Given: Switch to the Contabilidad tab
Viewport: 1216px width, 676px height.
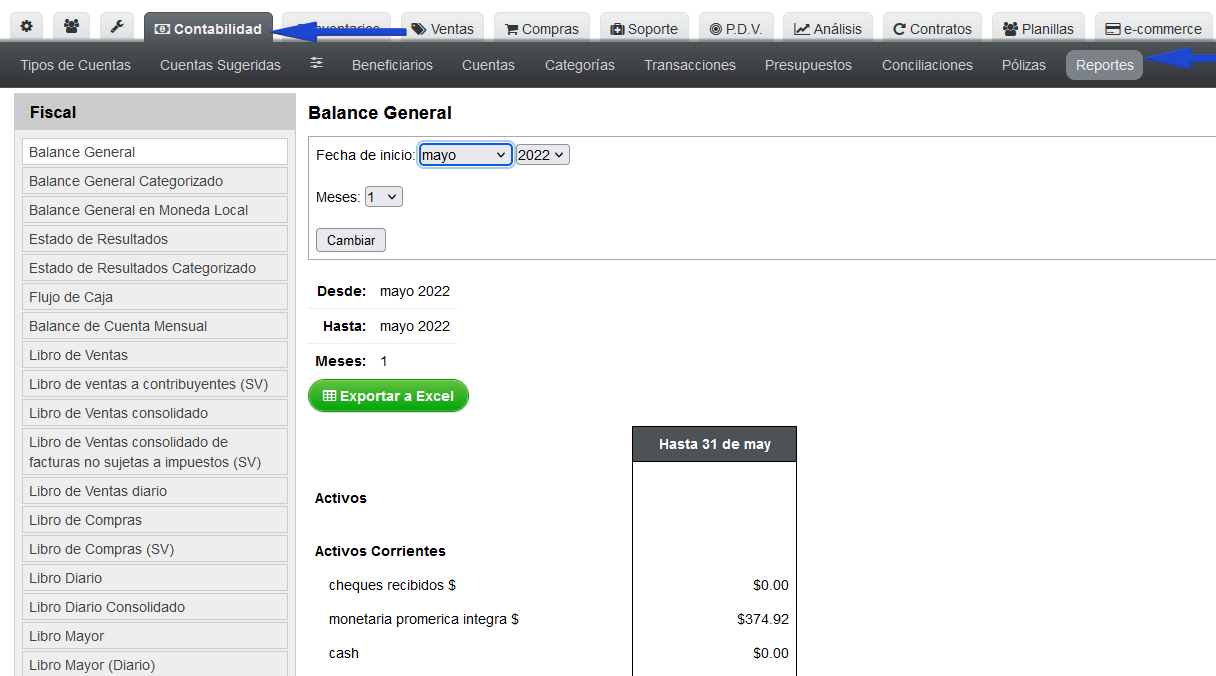Looking at the screenshot, I should tap(208, 29).
